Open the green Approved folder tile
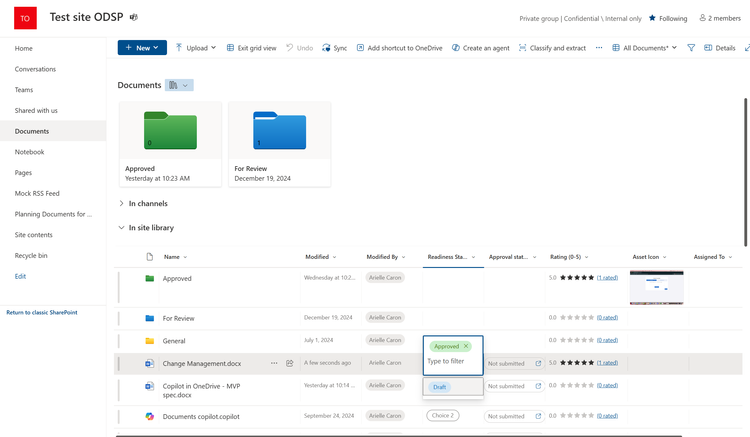The height and width of the screenshot is (437, 750). pyautogui.click(x=170, y=144)
